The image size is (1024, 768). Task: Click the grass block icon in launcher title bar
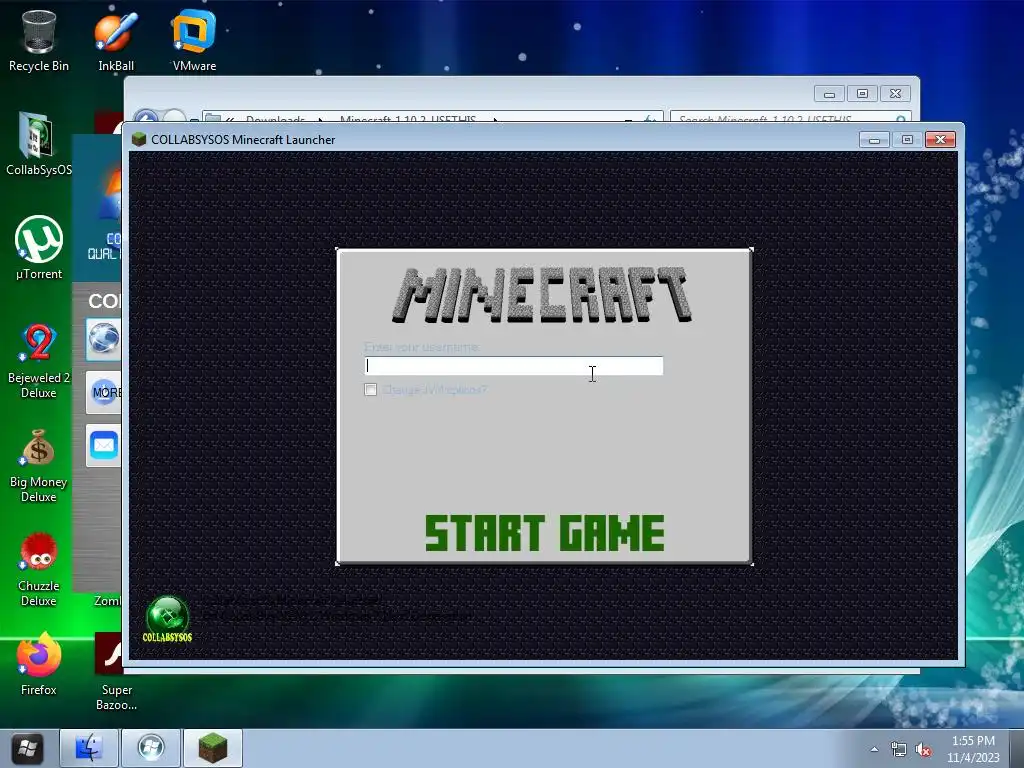click(138, 139)
